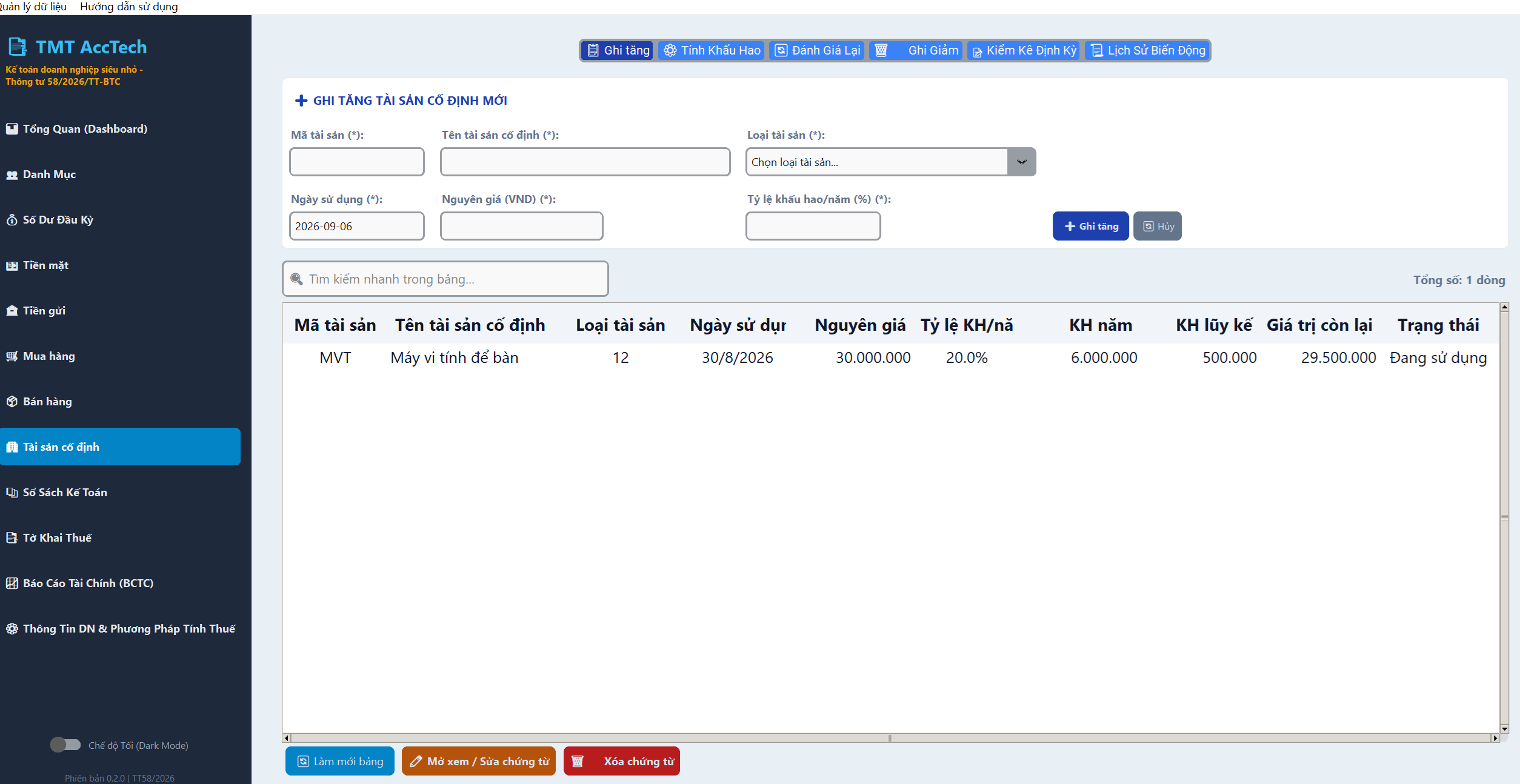Toggle the Dark Mode switch
The width and height of the screenshot is (1520, 784).
pyautogui.click(x=65, y=745)
